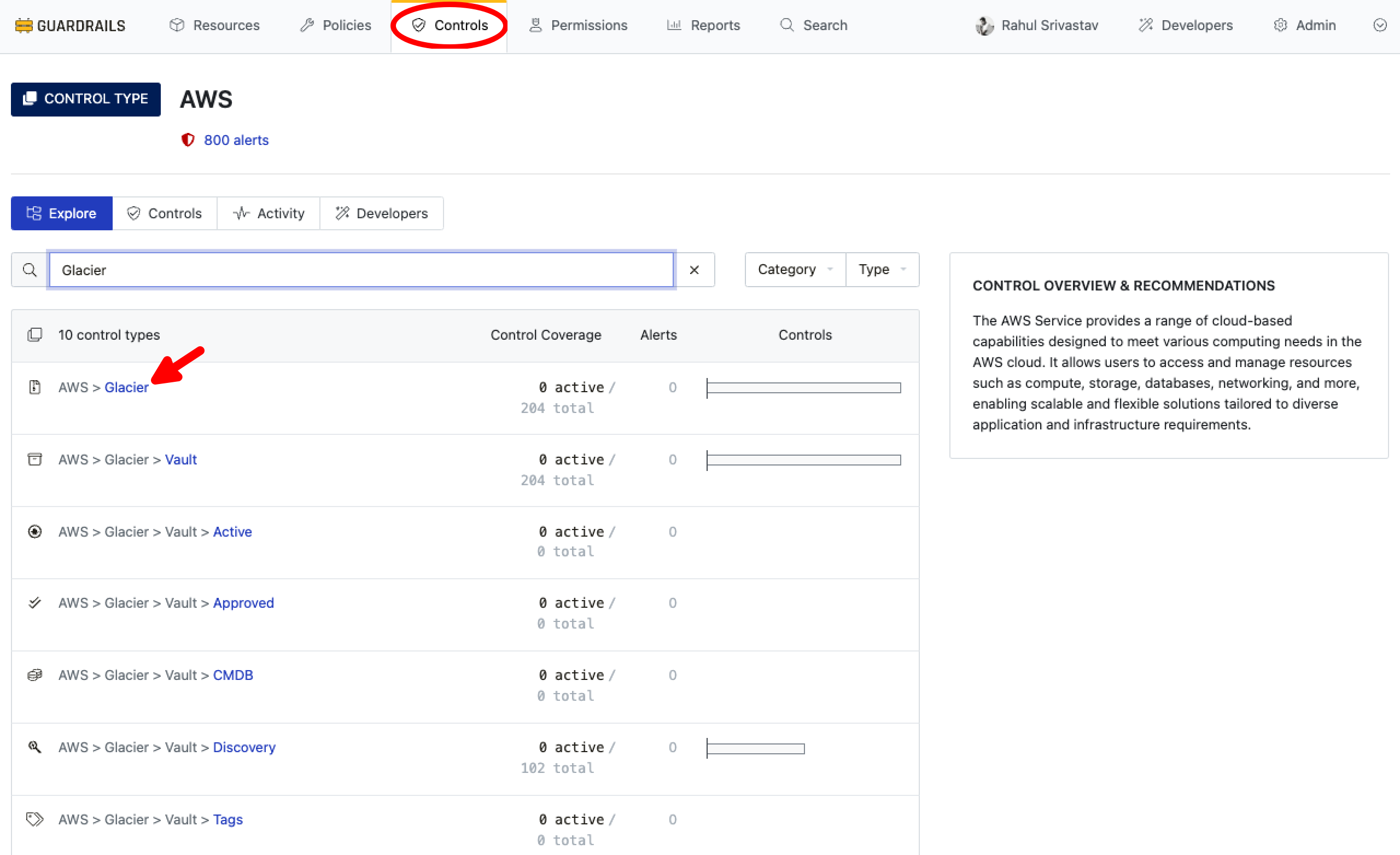Click the CMDB row database icon

pos(34,675)
